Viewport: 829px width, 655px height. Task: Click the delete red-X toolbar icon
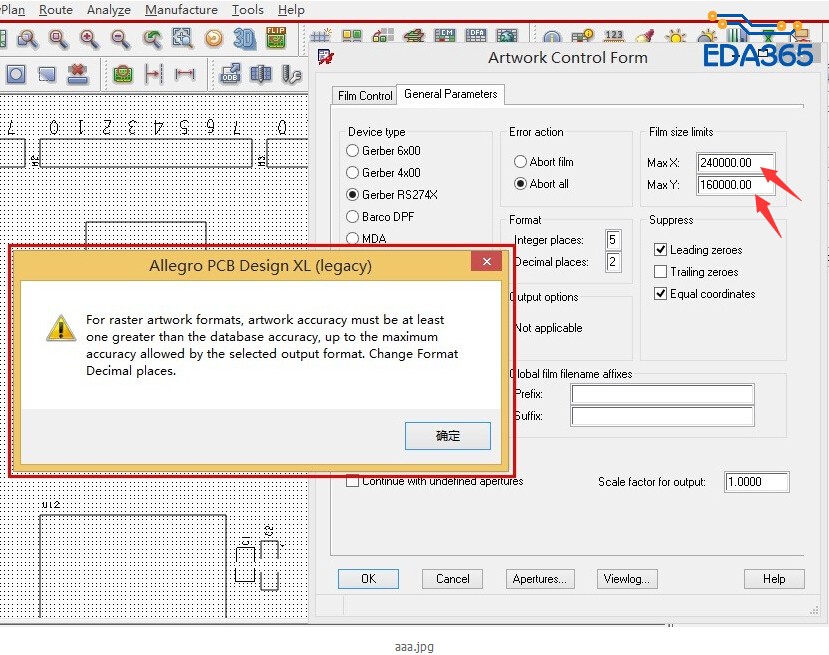[78, 74]
